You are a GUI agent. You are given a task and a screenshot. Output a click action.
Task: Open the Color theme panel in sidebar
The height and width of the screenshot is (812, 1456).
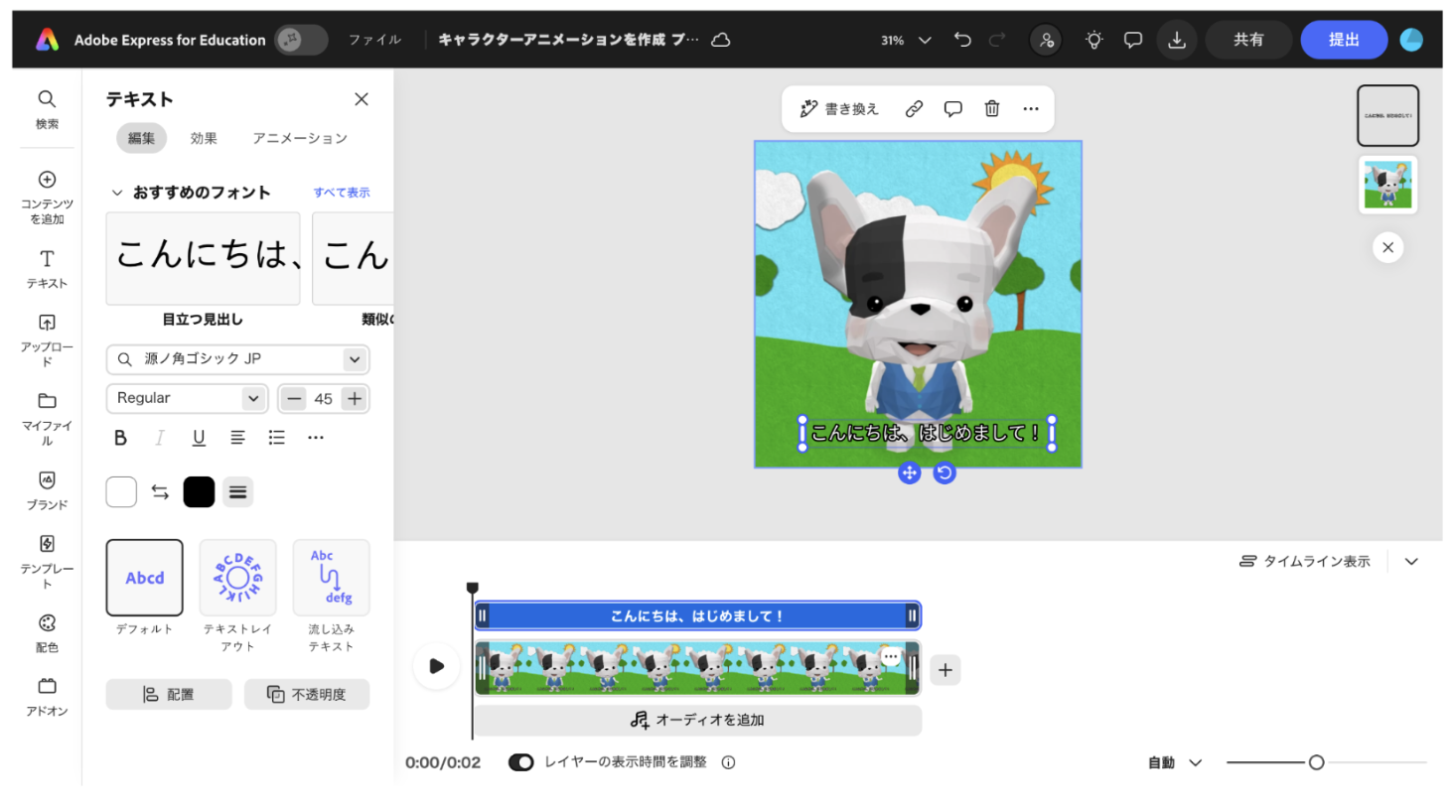pyautogui.click(x=47, y=632)
